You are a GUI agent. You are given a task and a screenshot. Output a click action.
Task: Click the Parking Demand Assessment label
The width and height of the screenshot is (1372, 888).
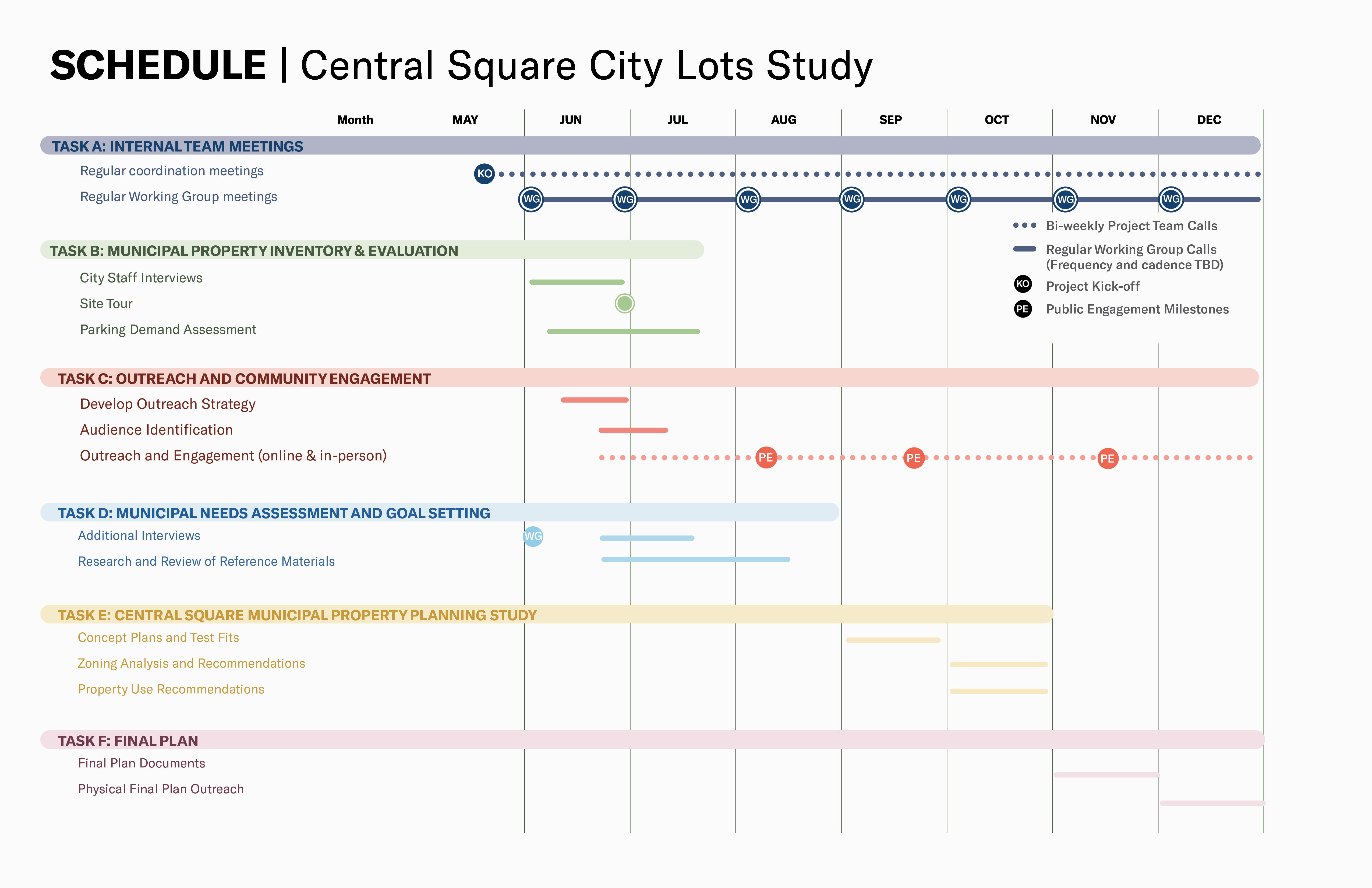(168, 329)
